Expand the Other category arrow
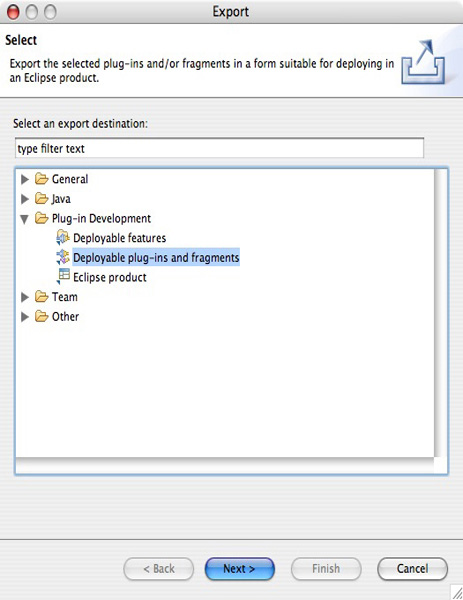 click(x=25, y=316)
